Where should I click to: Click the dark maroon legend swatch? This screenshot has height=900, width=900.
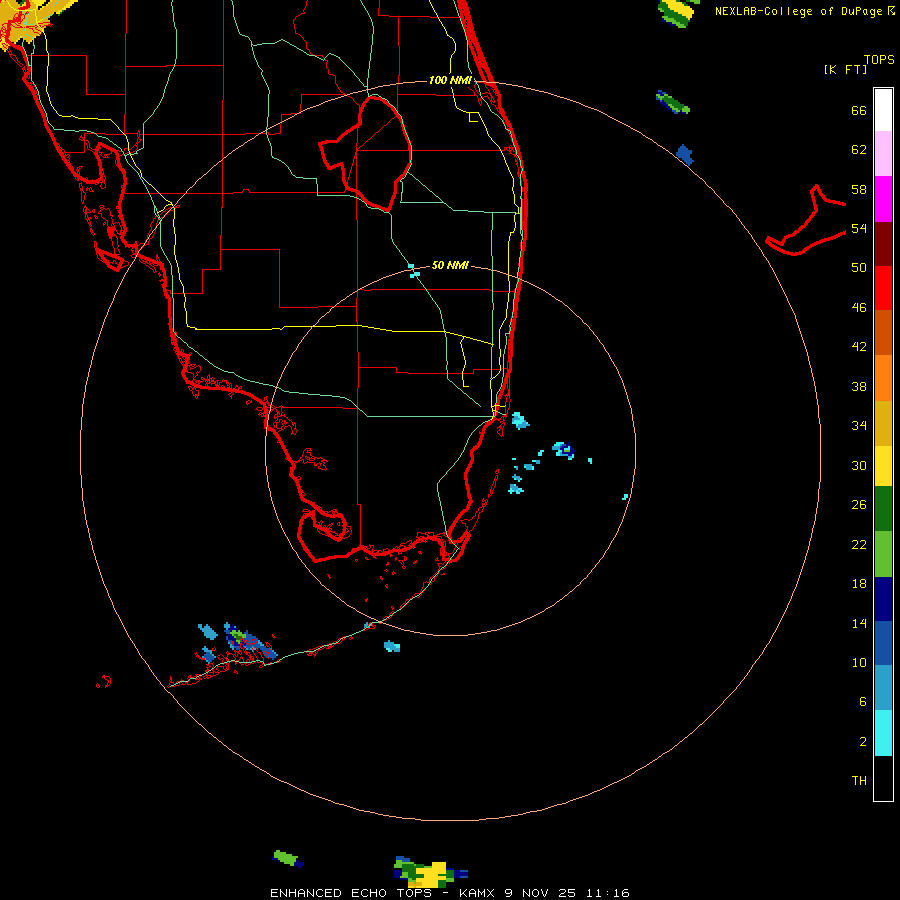[x=883, y=243]
